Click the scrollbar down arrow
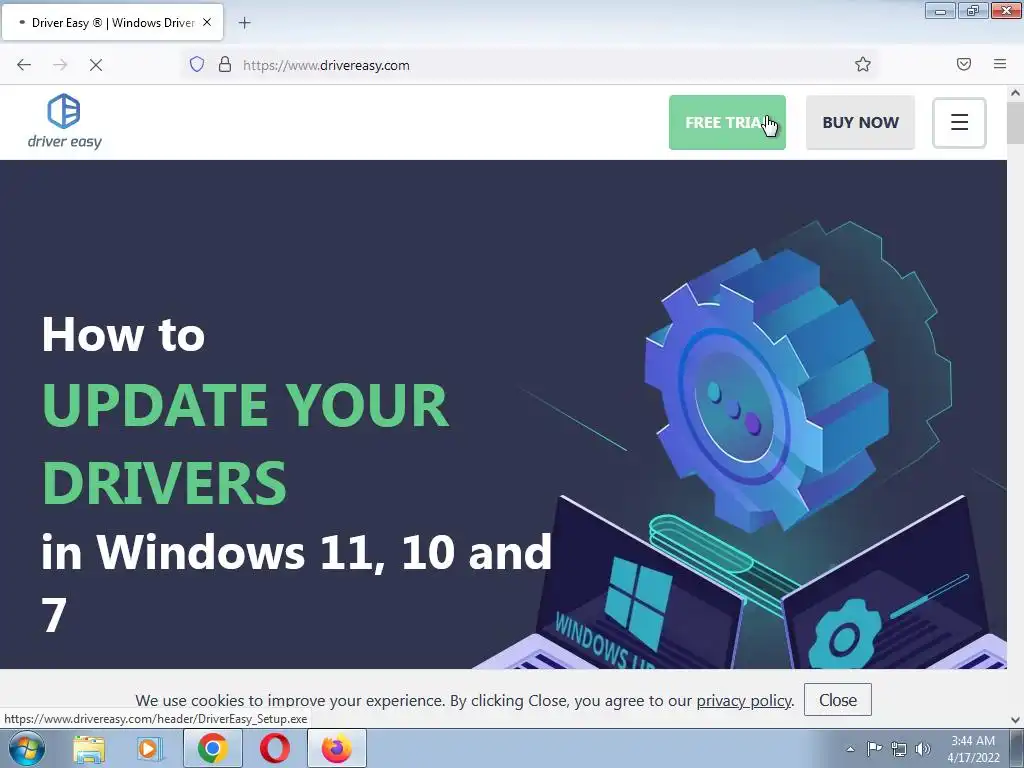Viewport: 1024px width, 768px height. (x=1015, y=720)
